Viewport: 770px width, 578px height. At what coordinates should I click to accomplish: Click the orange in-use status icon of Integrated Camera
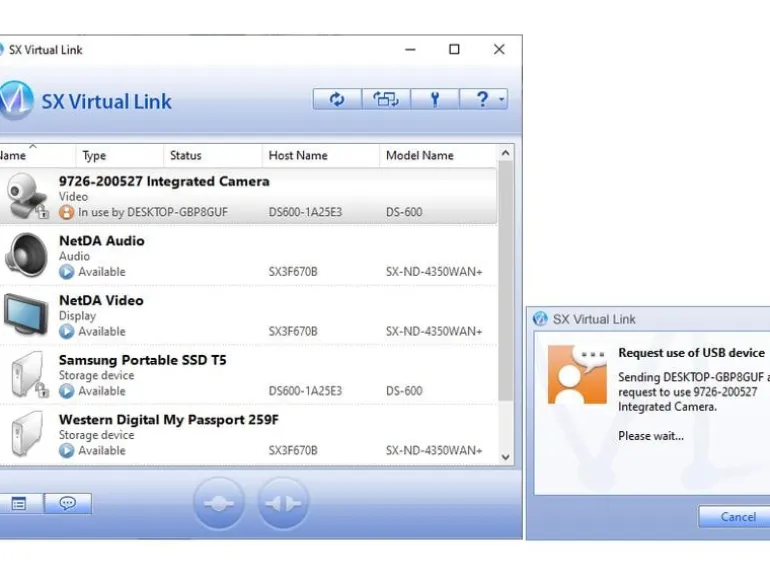click(66, 212)
